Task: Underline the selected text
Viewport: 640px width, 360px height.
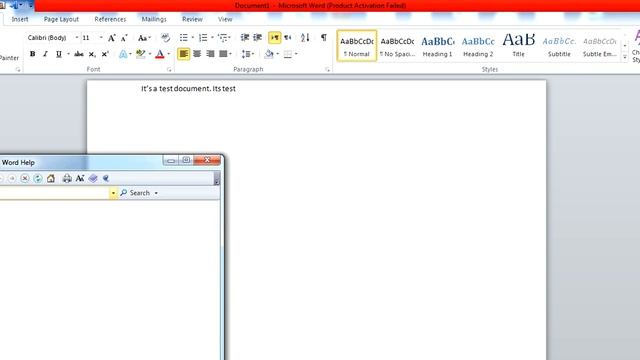Action: click(59, 54)
